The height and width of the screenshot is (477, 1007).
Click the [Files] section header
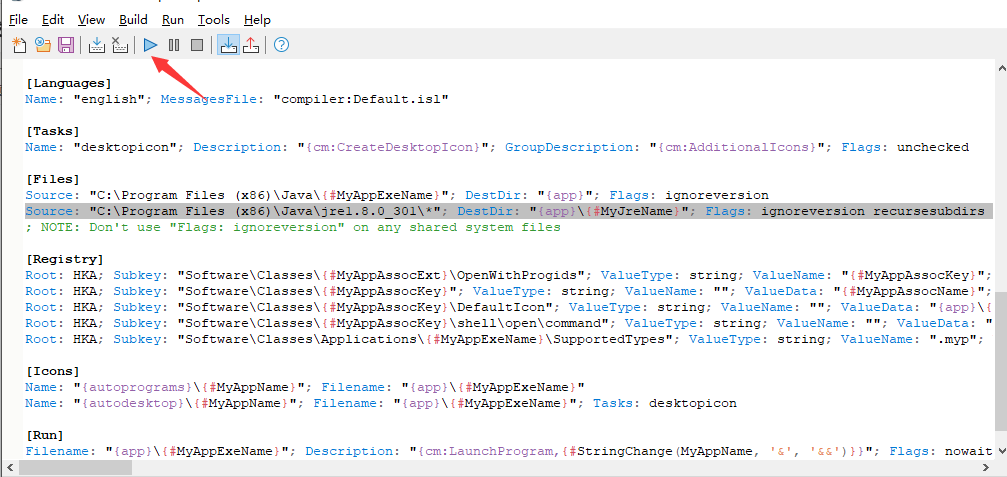[x=53, y=179]
